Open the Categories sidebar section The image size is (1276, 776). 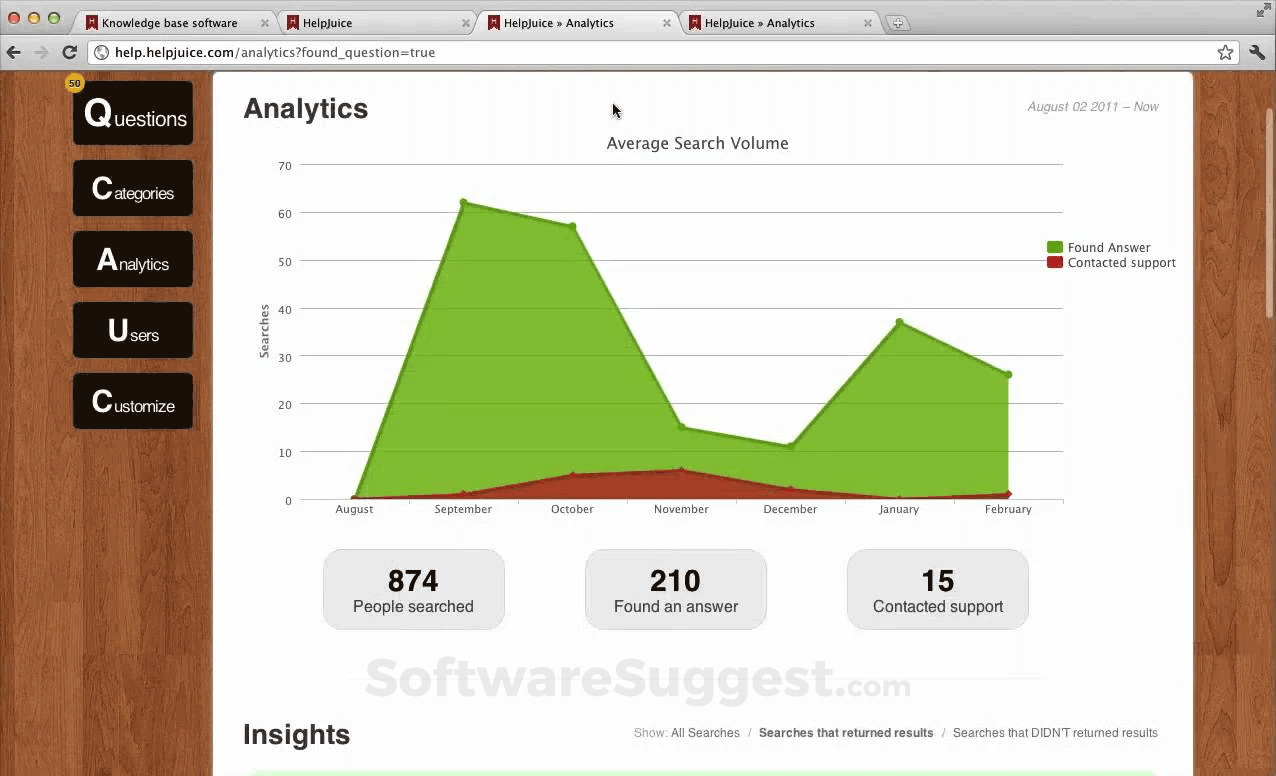pos(133,188)
